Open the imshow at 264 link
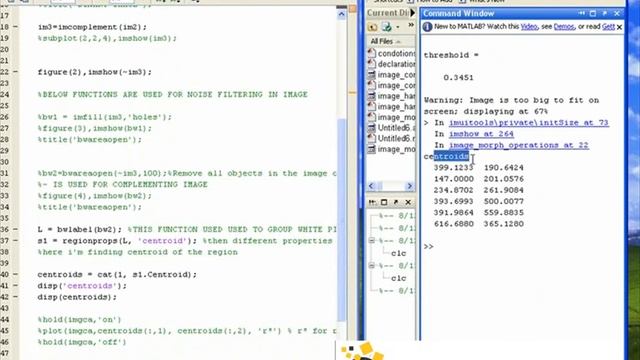The width and height of the screenshot is (640, 360). coord(481,134)
